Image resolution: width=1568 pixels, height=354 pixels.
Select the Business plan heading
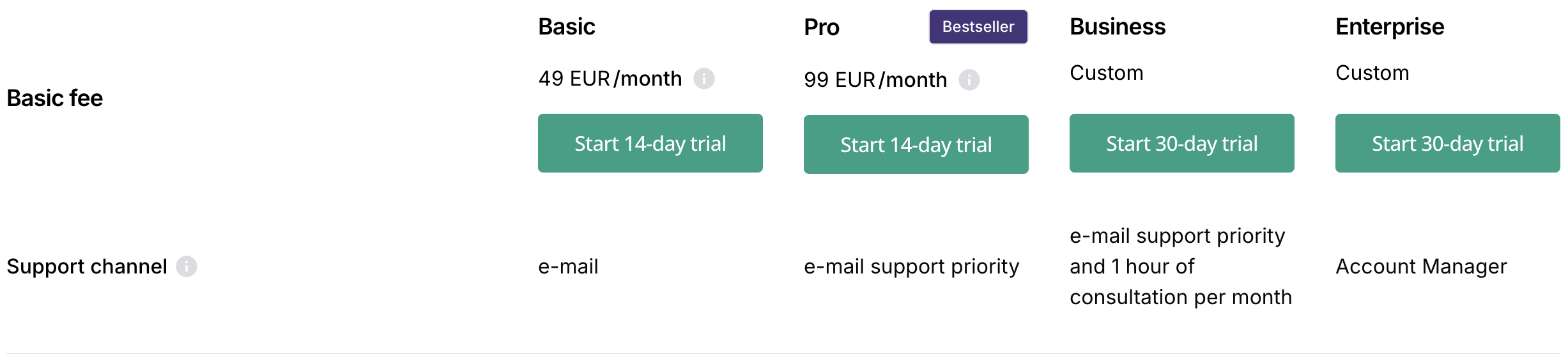[x=1118, y=27]
